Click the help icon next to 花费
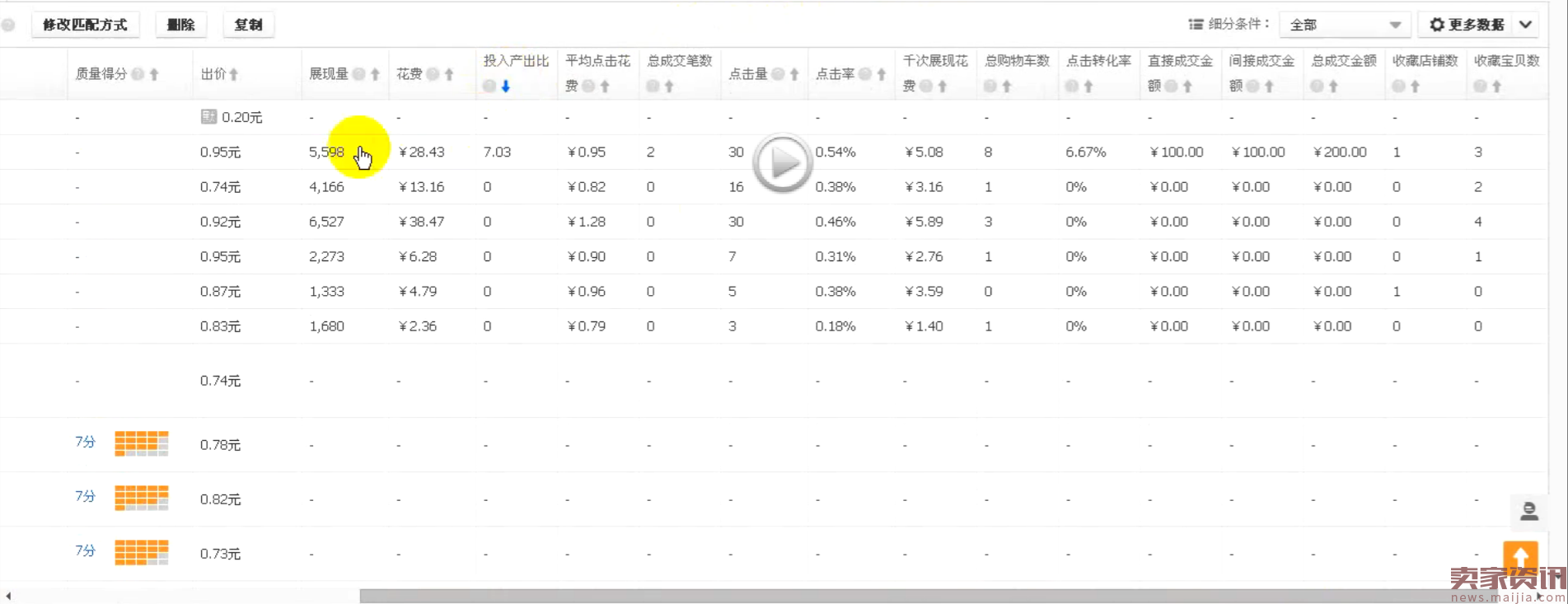 click(x=433, y=74)
